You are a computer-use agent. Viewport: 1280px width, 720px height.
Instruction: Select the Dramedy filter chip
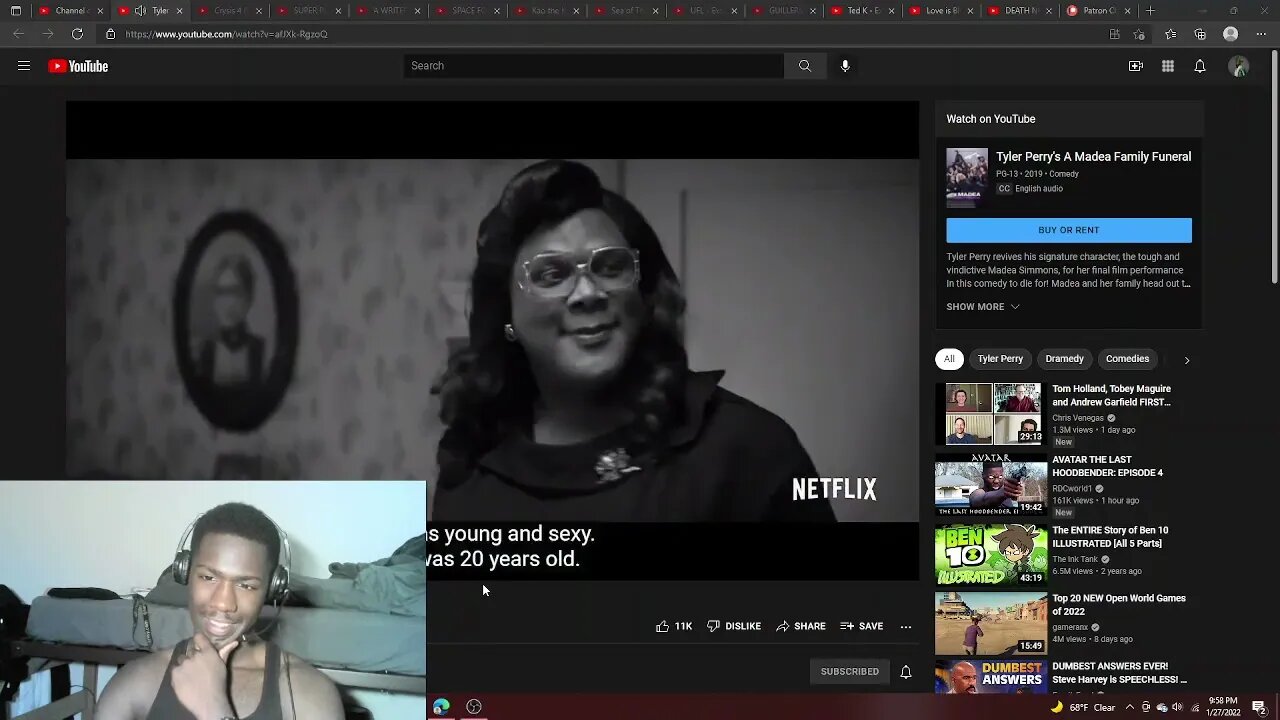1064,359
